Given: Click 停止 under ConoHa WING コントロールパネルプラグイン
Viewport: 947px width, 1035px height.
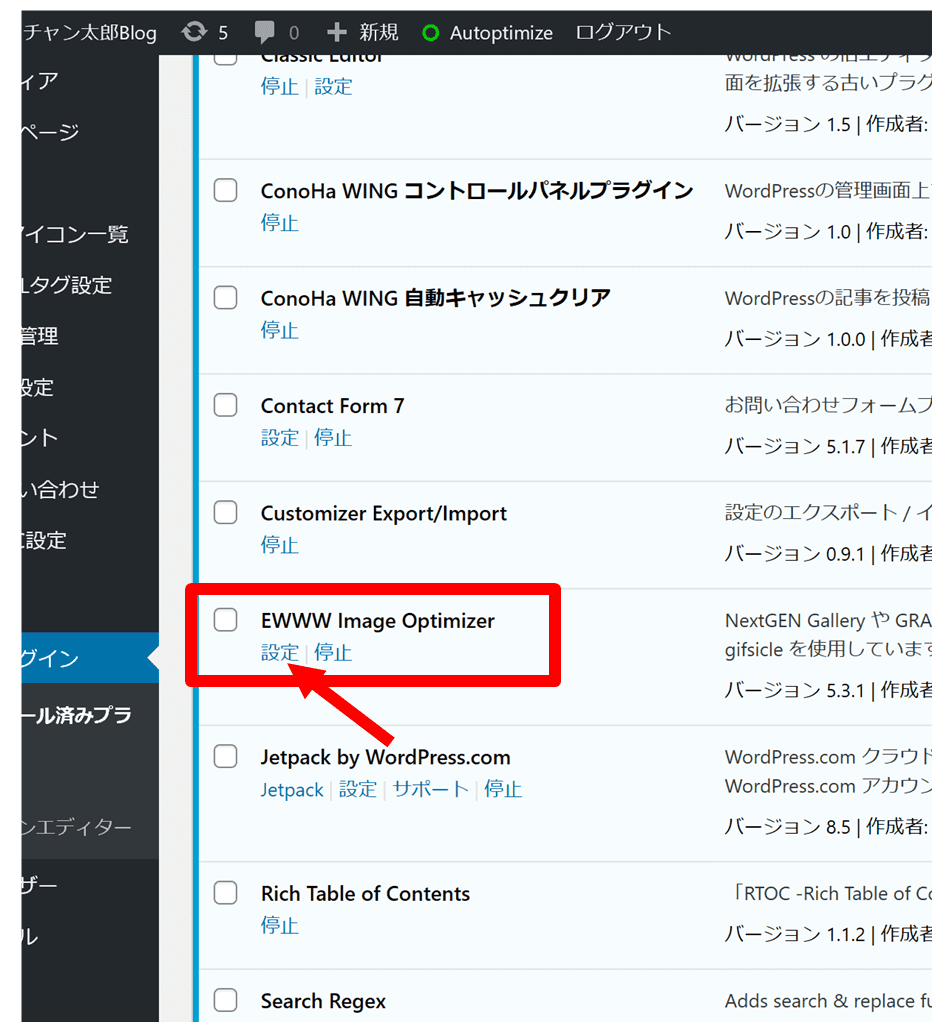Looking at the screenshot, I should pyautogui.click(x=279, y=223).
